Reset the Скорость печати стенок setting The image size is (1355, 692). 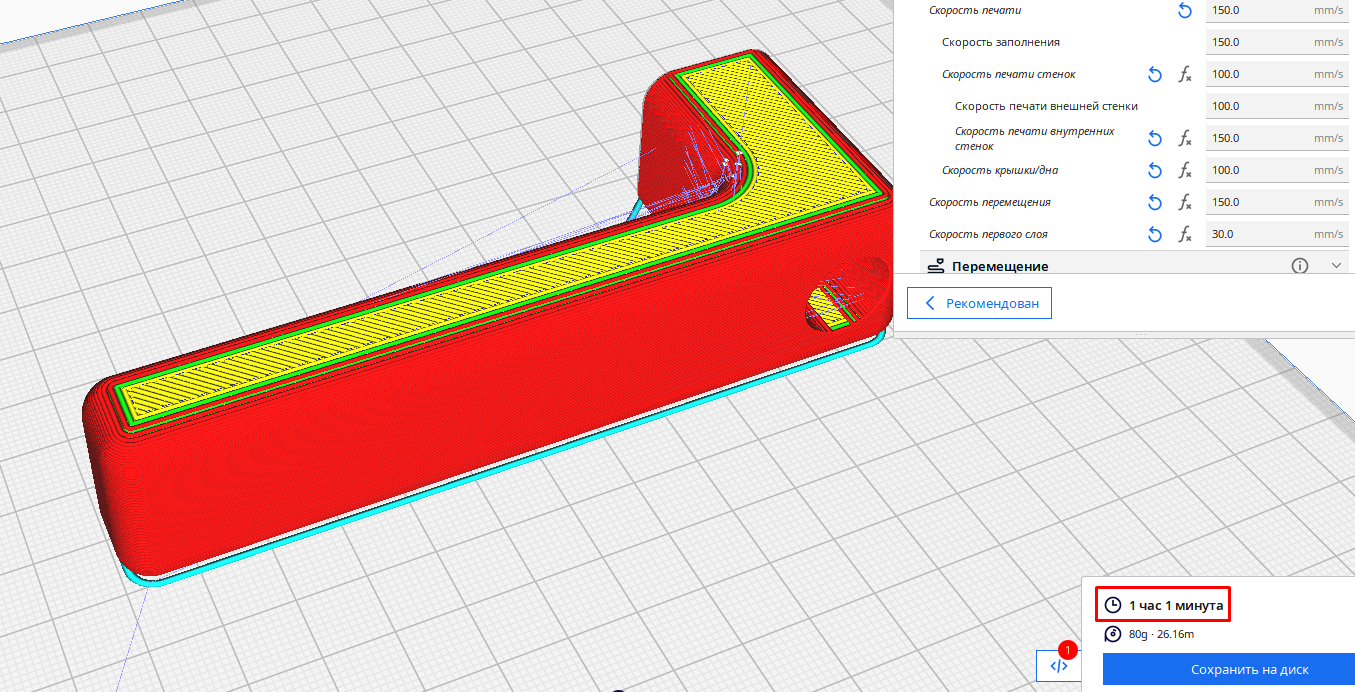[x=1155, y=74]
